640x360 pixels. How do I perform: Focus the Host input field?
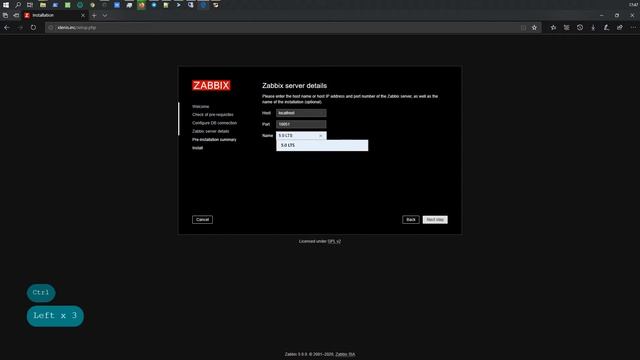pyautogui.click(x=301, y=113)
